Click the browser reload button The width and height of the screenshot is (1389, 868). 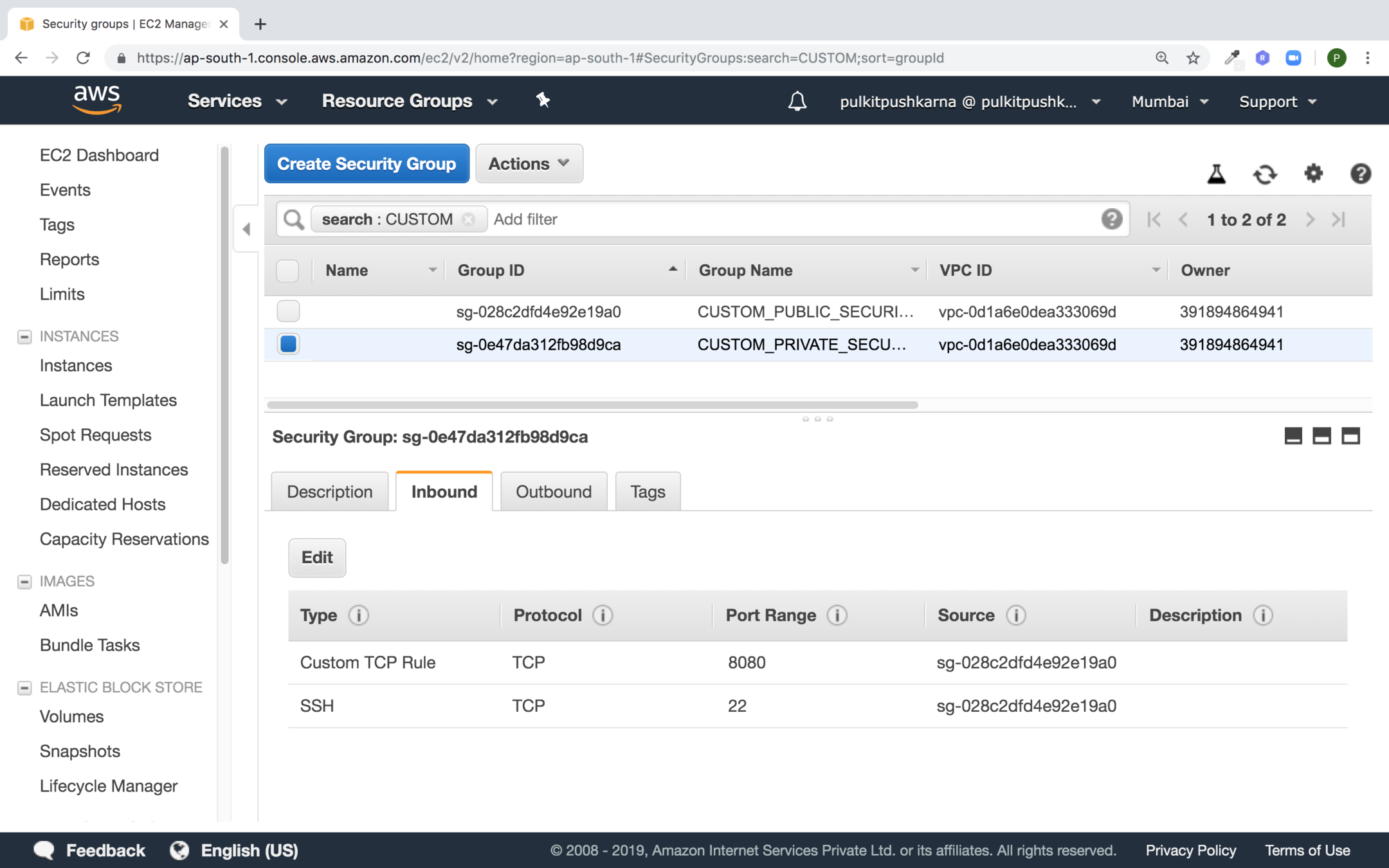(83, 58)
